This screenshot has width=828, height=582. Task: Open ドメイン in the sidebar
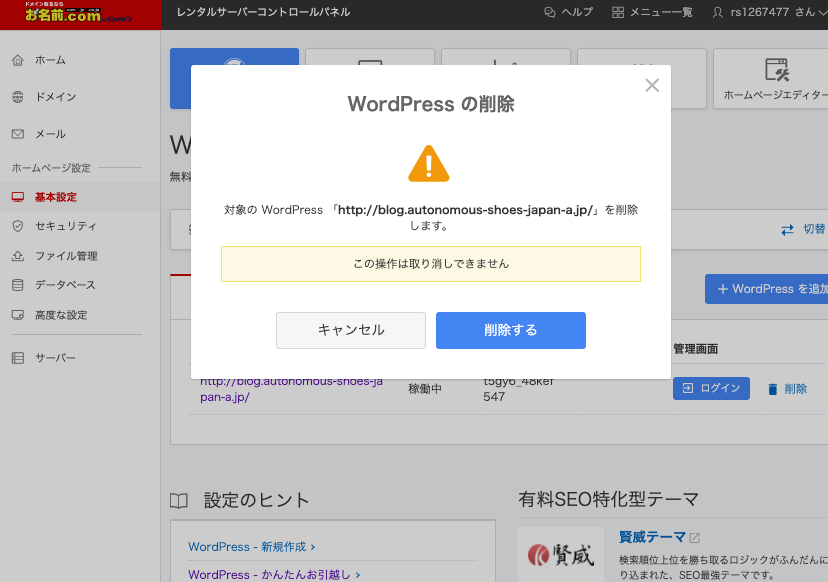point(55,97)
